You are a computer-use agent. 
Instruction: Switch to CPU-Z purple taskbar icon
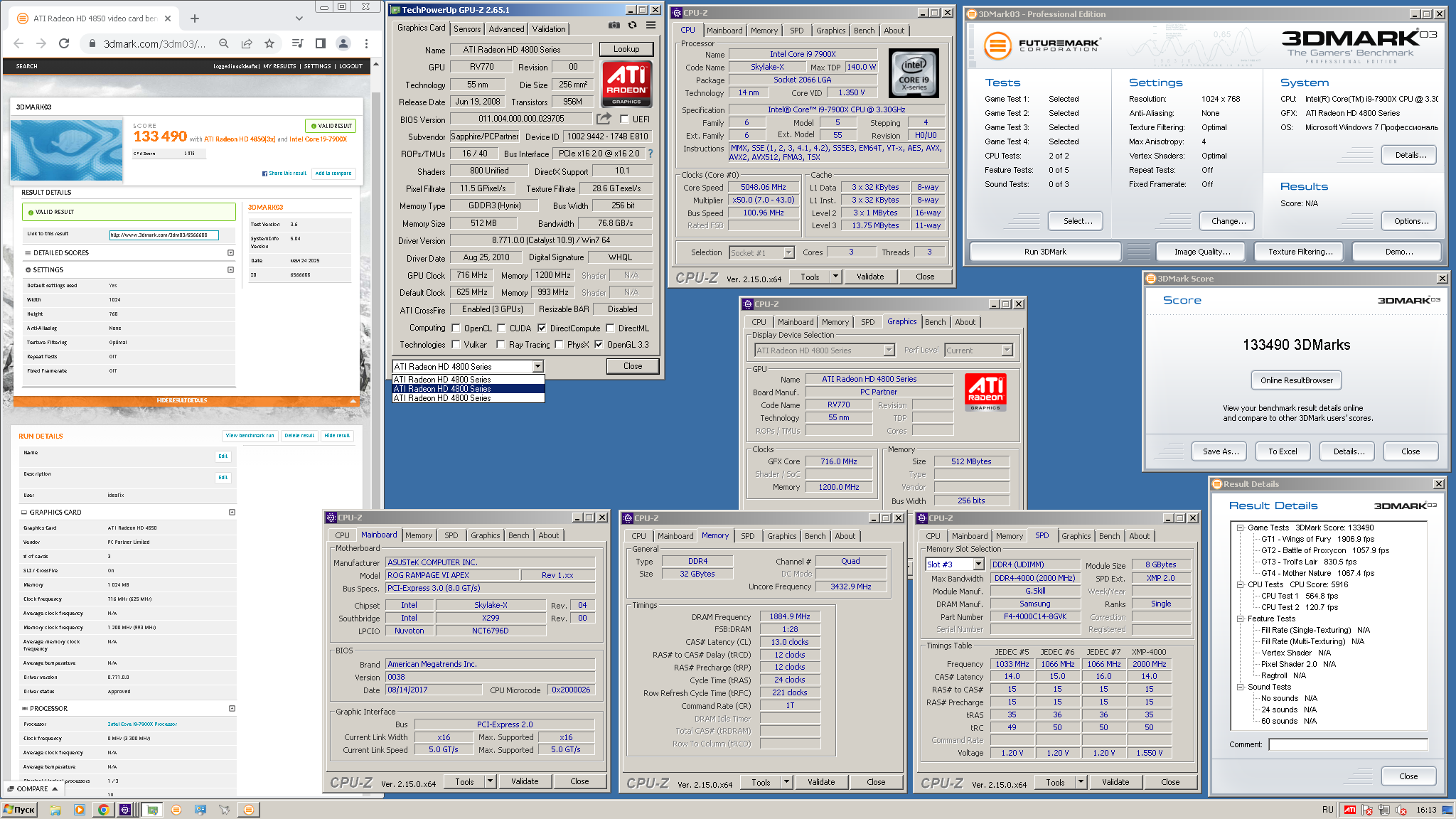tap(126, 810)
